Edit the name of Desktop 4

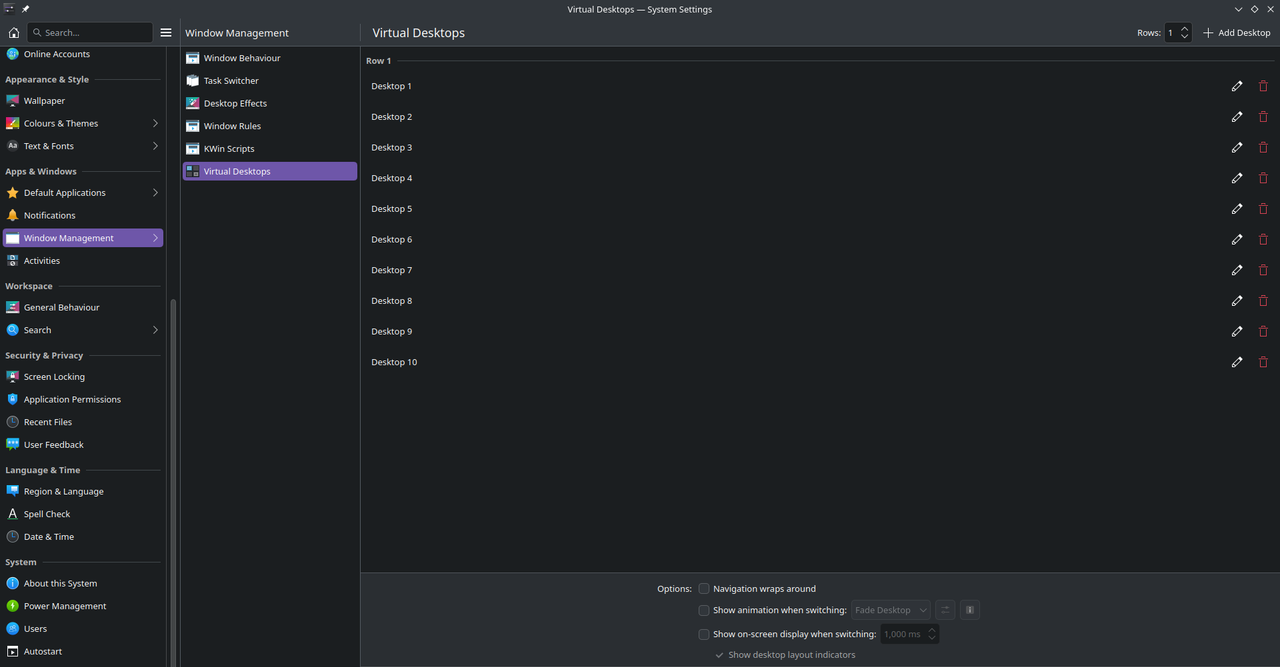point(1237,178)
